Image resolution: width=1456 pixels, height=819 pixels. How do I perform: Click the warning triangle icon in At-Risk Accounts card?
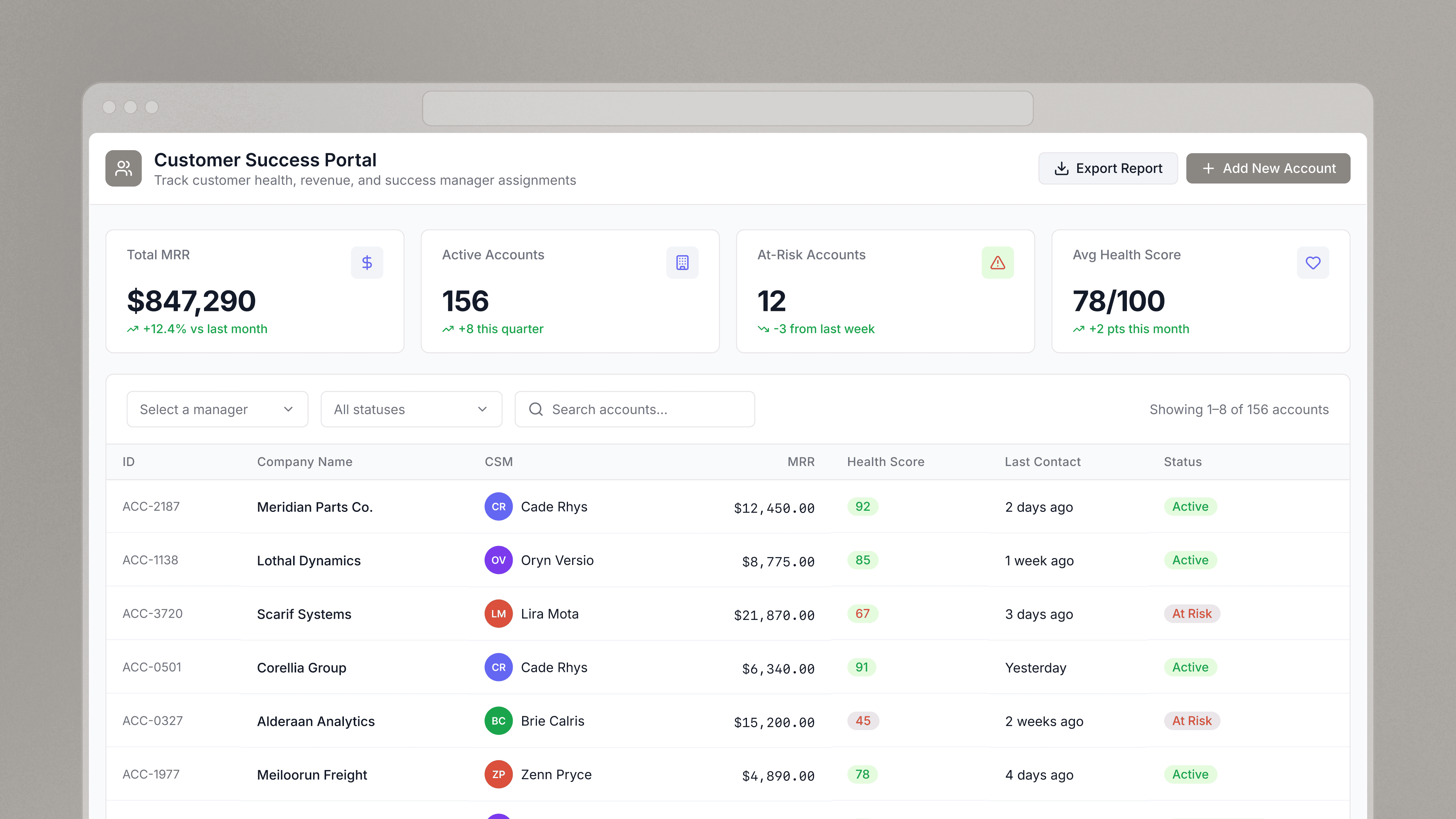click(998, 262)
